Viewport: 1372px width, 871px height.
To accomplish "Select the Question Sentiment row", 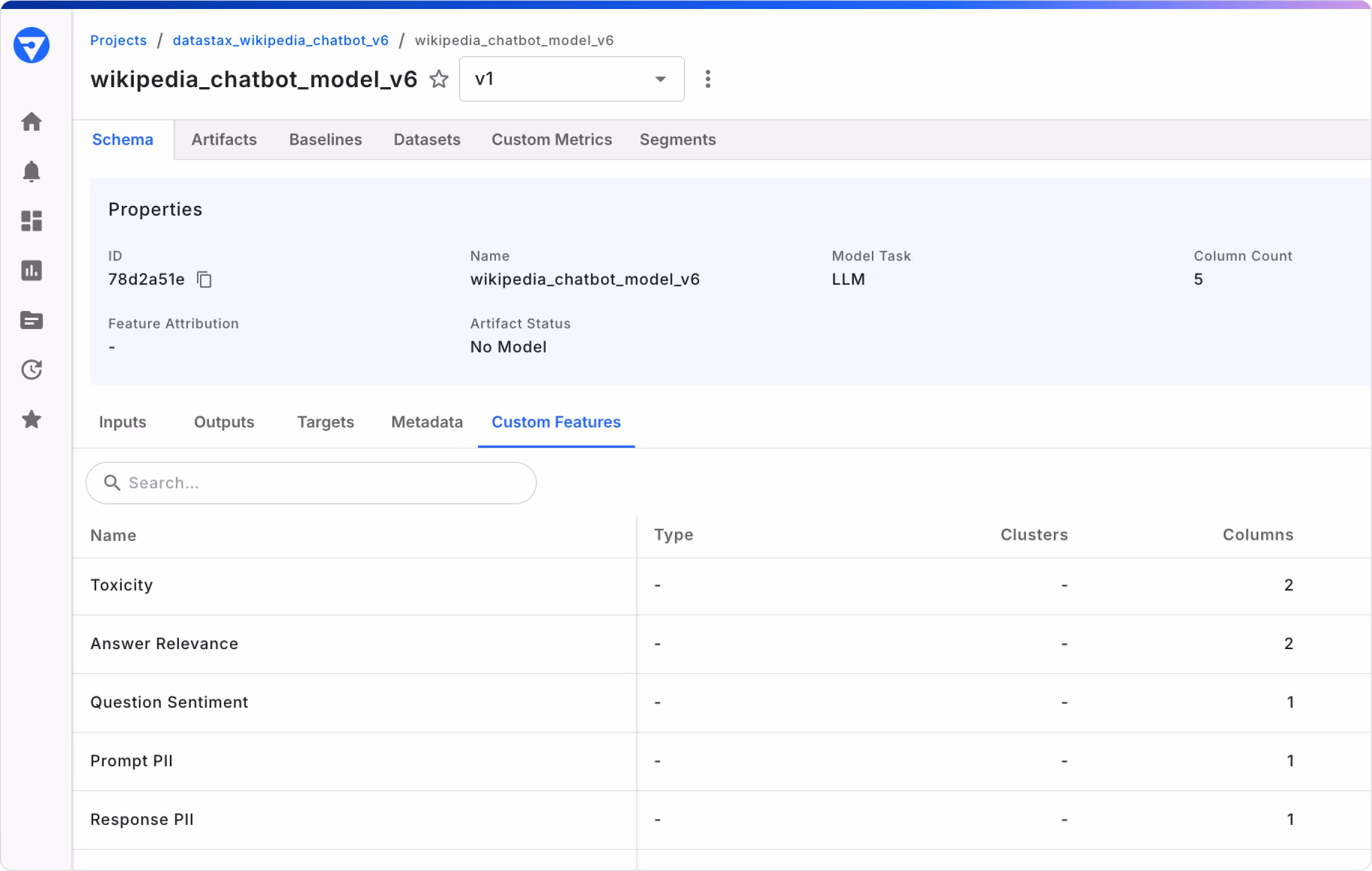I will (721, 703).
